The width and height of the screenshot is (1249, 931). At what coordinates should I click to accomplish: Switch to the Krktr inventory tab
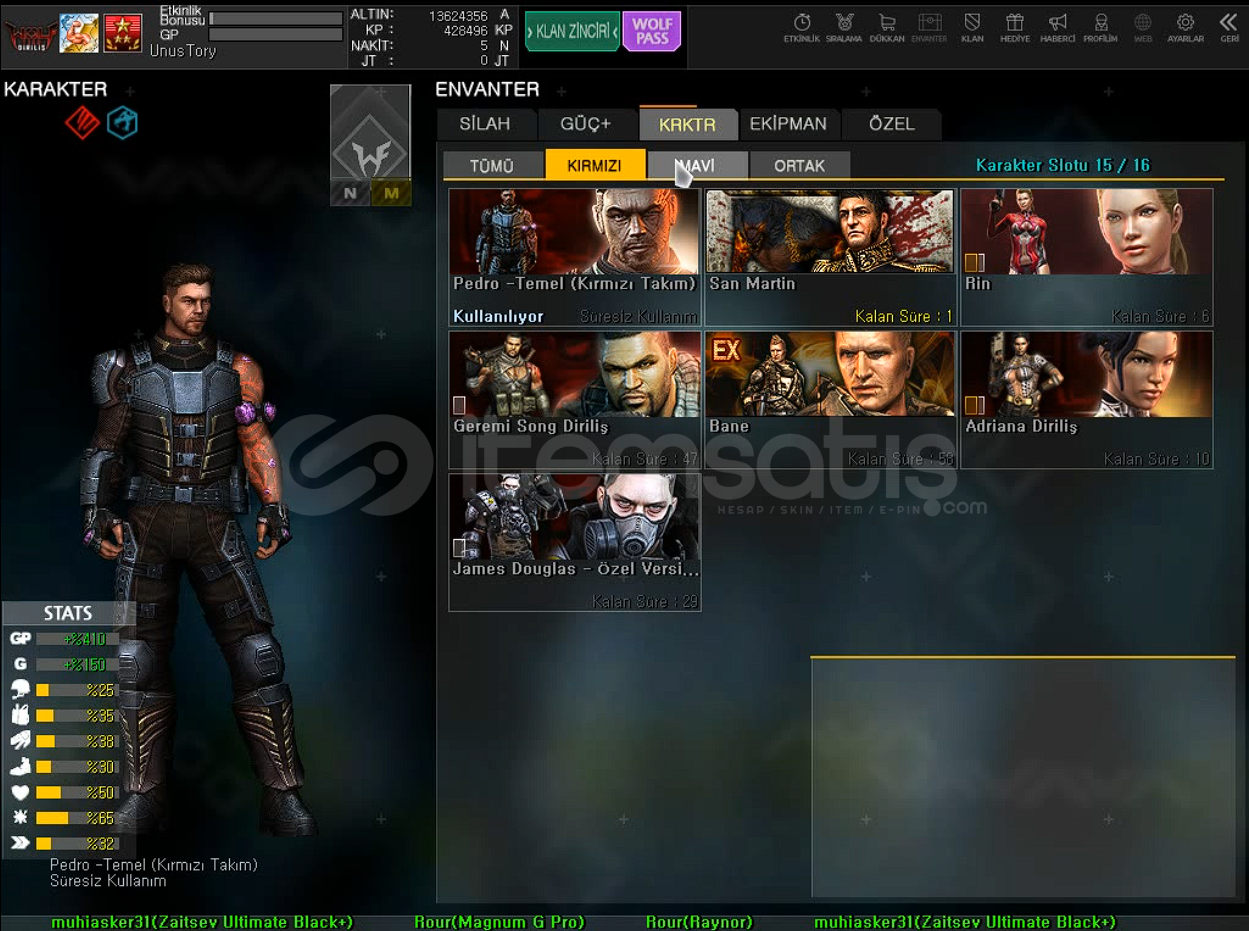pyautogui.click(x=687, y=124)
